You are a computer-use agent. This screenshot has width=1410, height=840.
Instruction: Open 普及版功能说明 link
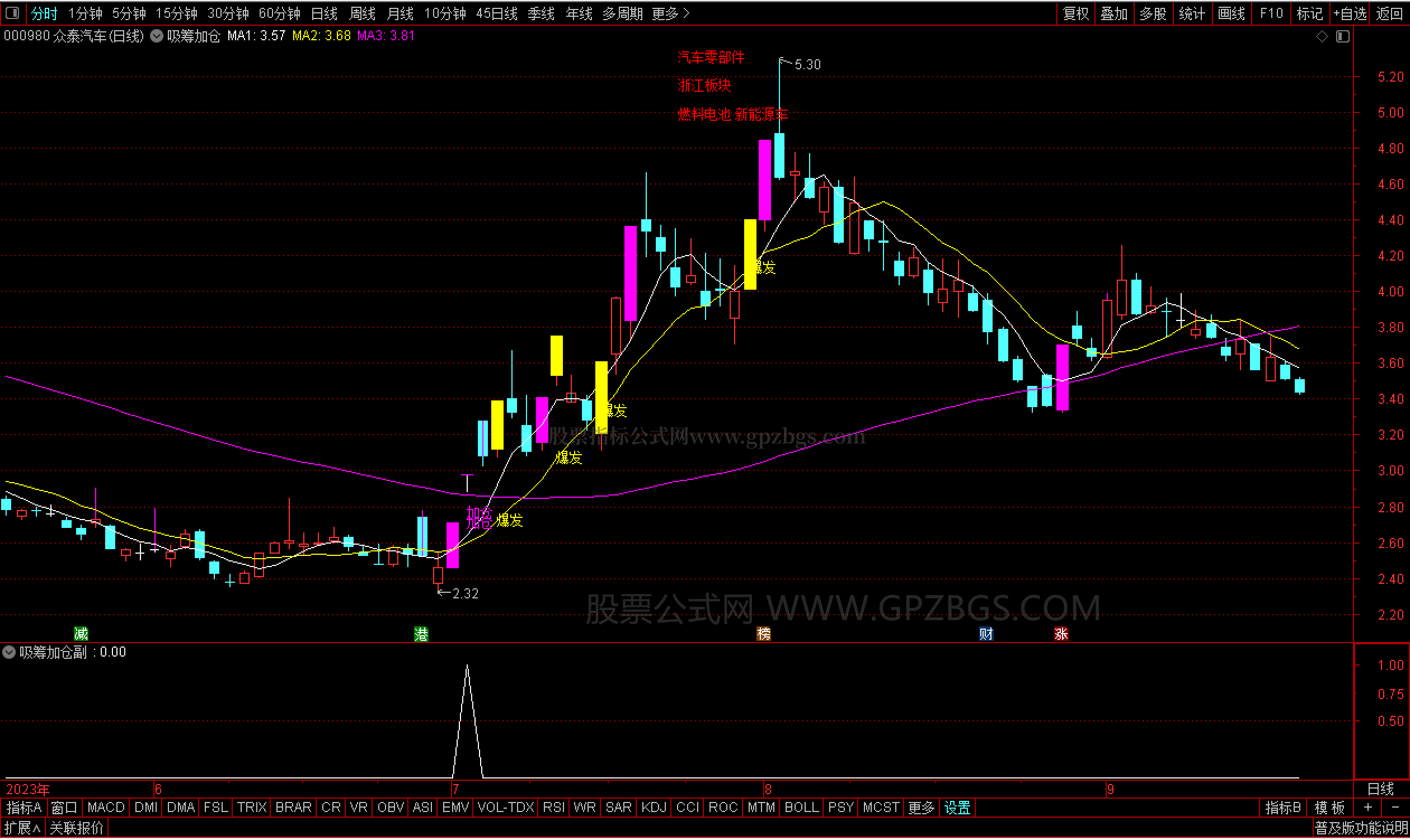tap(1361, 828)
